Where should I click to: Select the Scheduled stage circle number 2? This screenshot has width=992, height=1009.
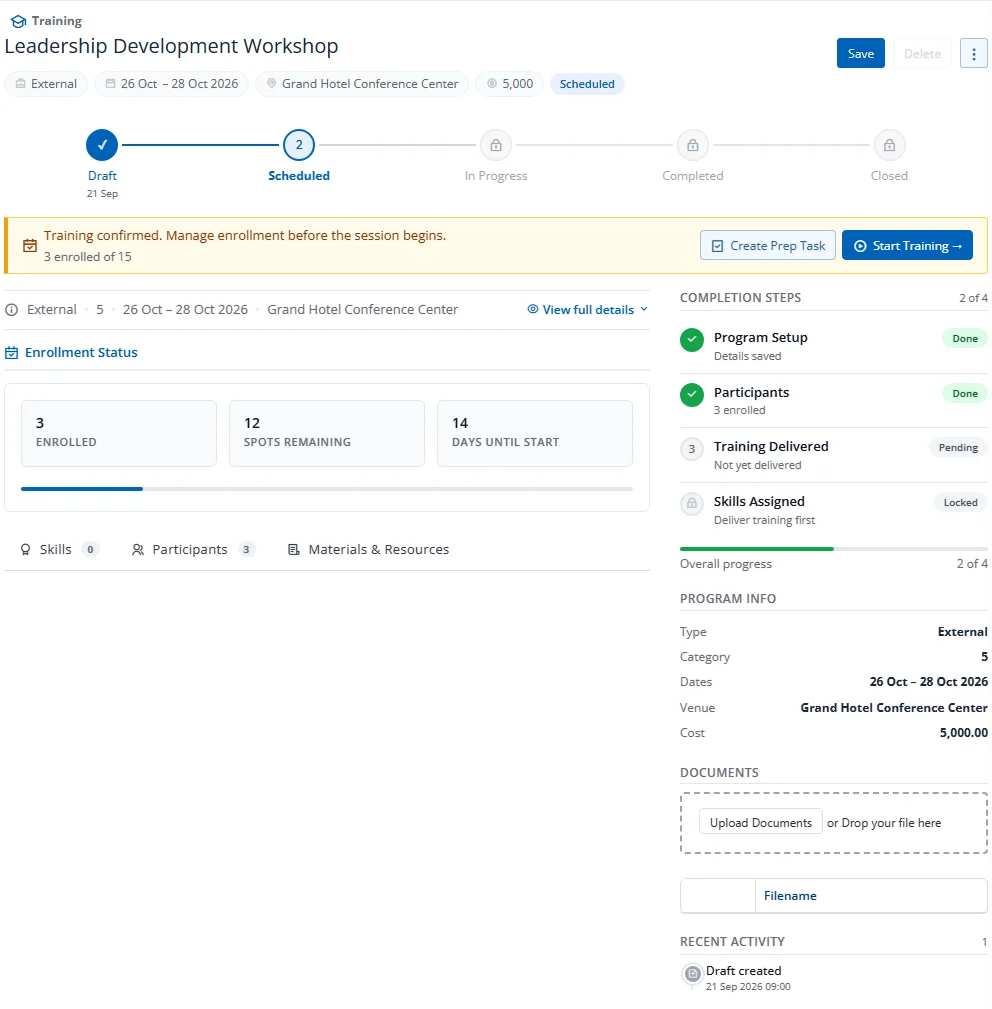pos(299,145)
